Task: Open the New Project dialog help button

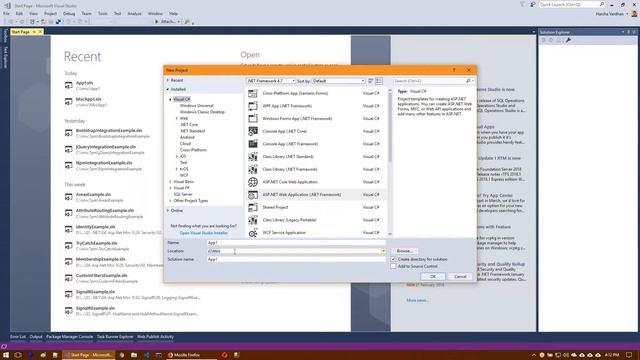Action: tap(454, 70)
